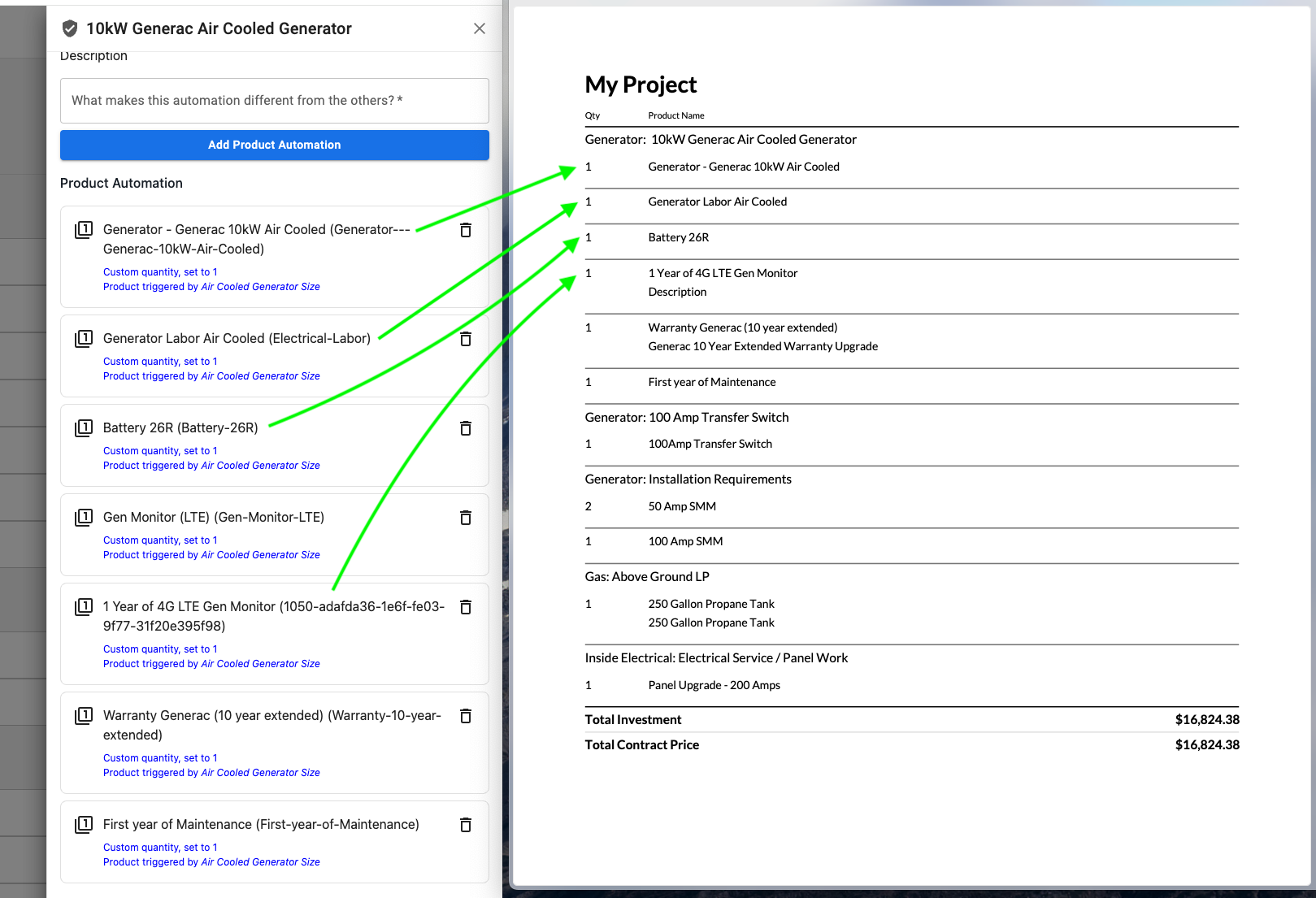The image size is (1316, 898).
Task: Click the Total Investment amount $16,824.38
Action: [1207, 720]
